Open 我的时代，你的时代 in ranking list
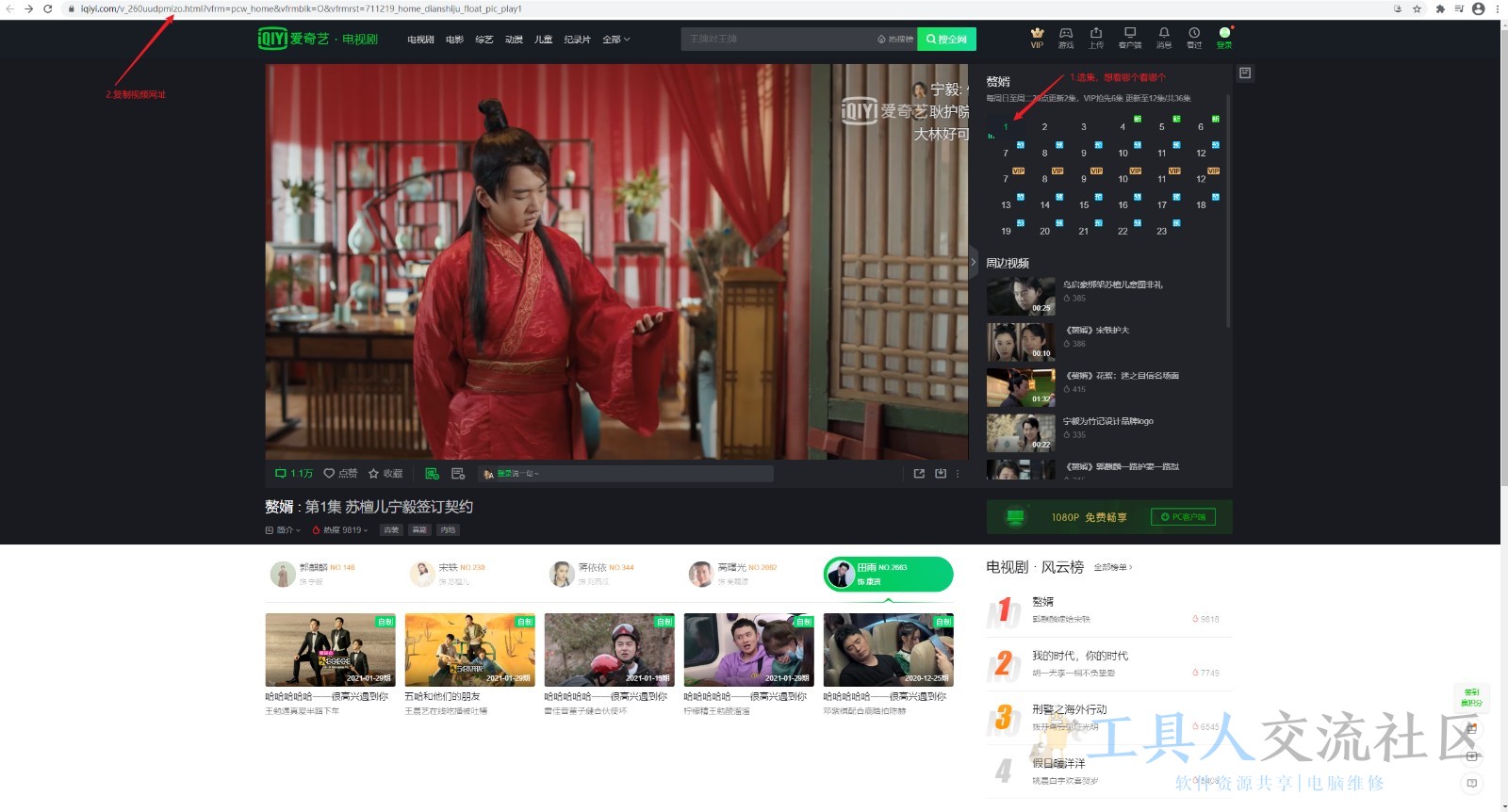The image size is (1508, 812). pos(1079,656)
